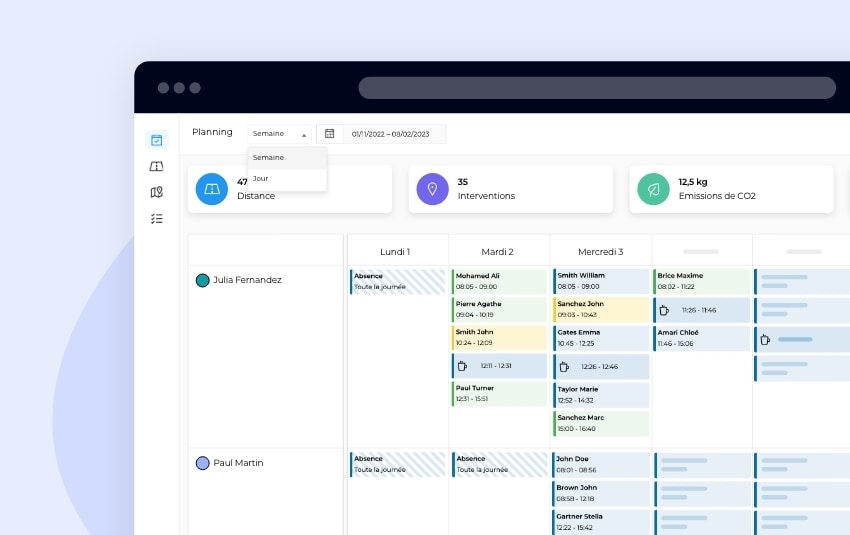Open the map view sidebar icon
This screenshot has width=850, height=535.
pos(156,192)
